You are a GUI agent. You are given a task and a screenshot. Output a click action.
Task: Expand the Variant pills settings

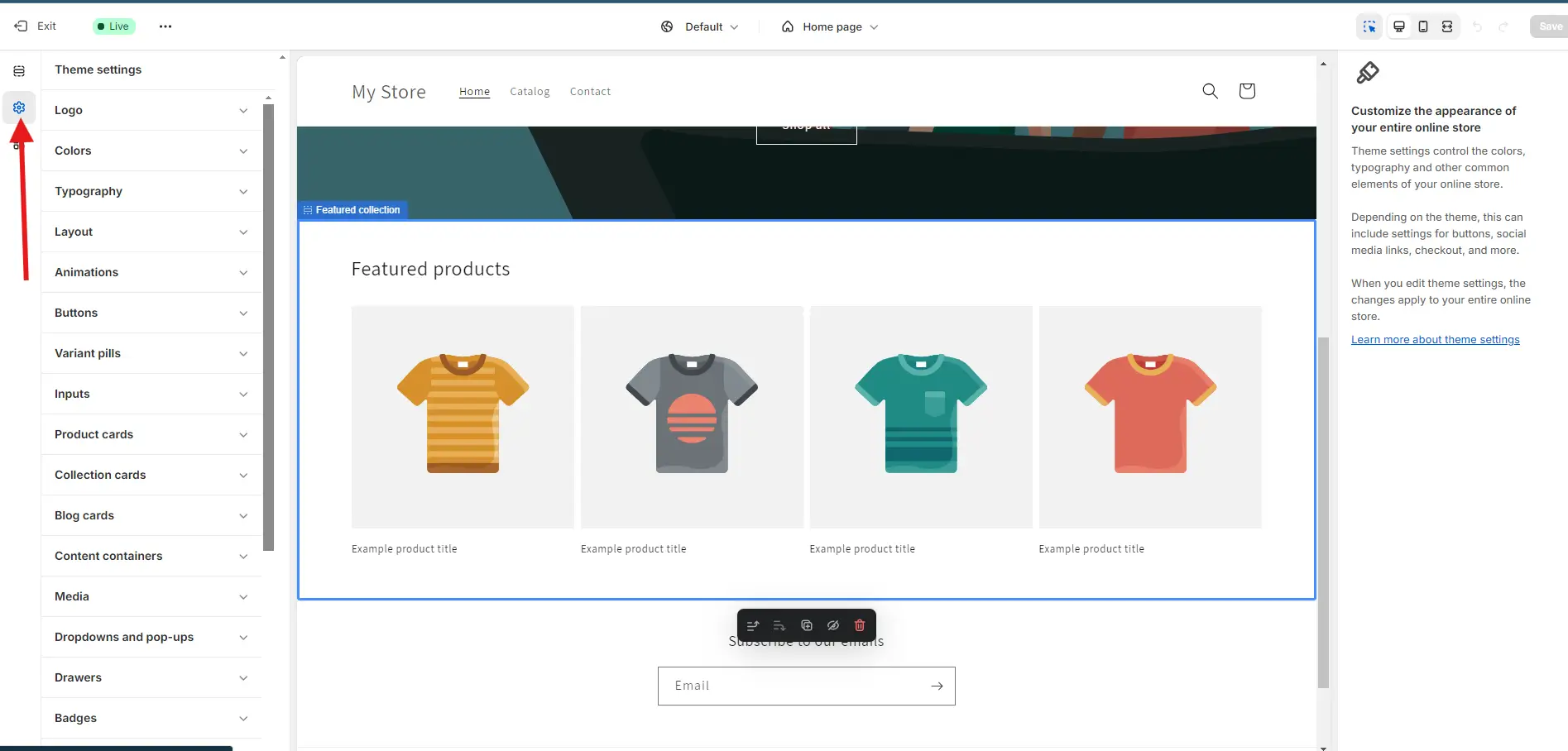151,353
